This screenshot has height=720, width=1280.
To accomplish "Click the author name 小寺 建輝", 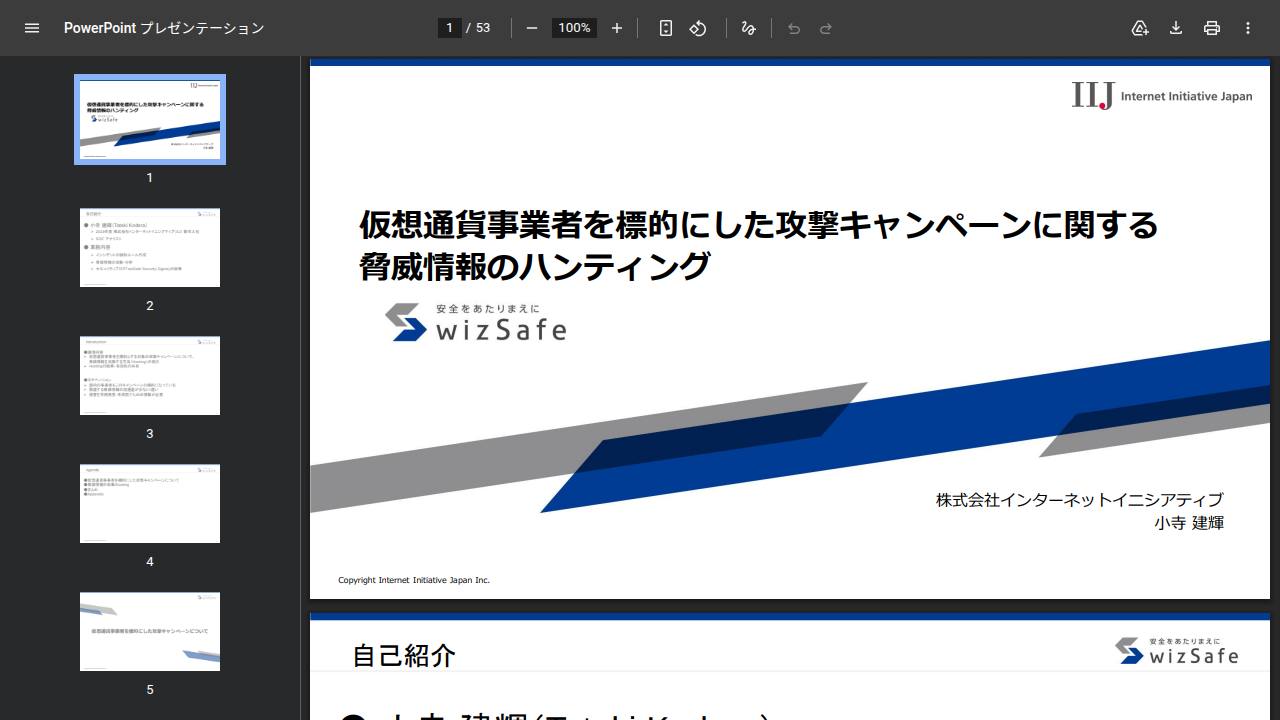I will 1189,523.
